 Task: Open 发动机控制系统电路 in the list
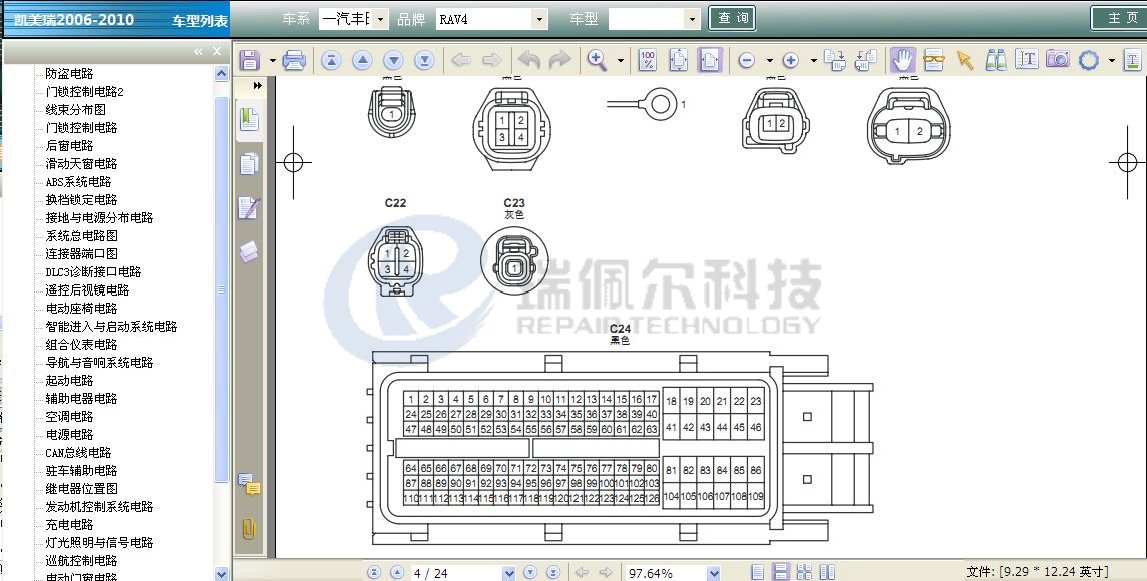pos(99,506)
